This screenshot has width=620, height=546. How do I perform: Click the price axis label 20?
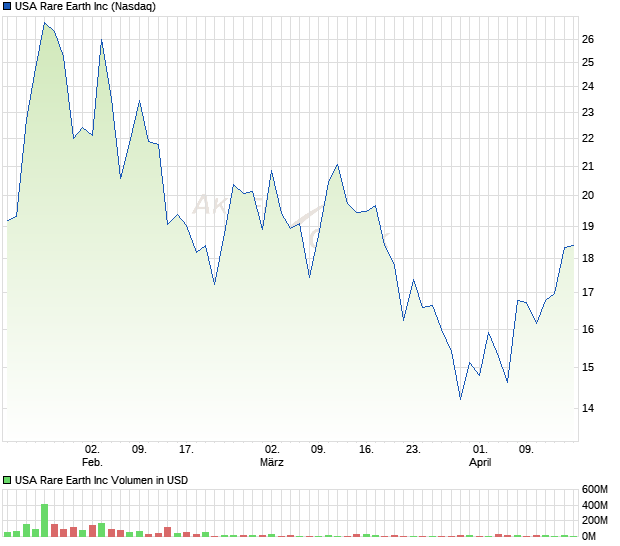pos(588,195)
